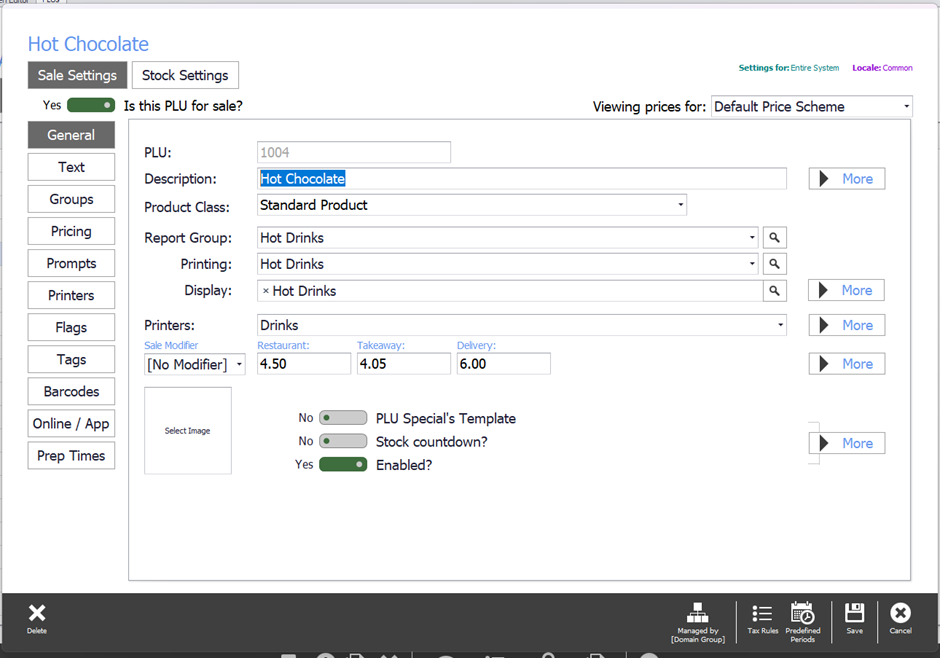This screenshot has height=658, width=940.
Task: Select the Groups side tab
Action: pyautogui.click(x=71, y=199)
